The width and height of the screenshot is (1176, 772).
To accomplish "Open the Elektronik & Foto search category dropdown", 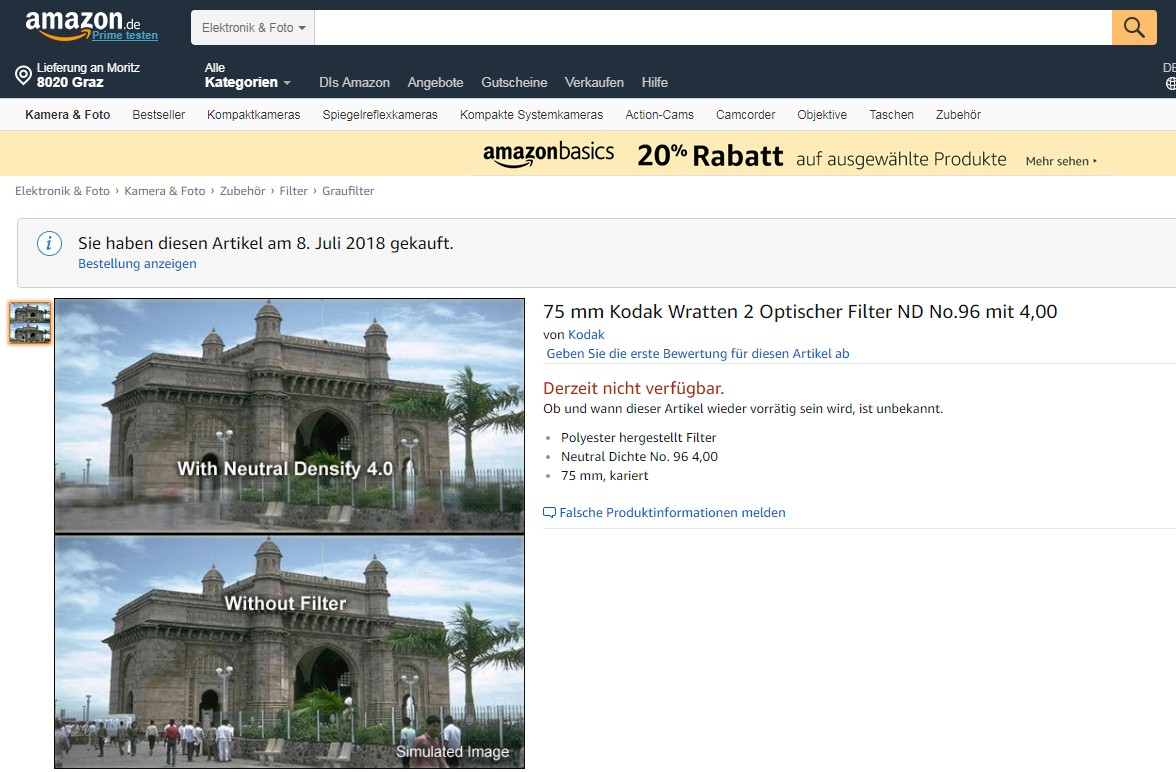I will (253, 28).
